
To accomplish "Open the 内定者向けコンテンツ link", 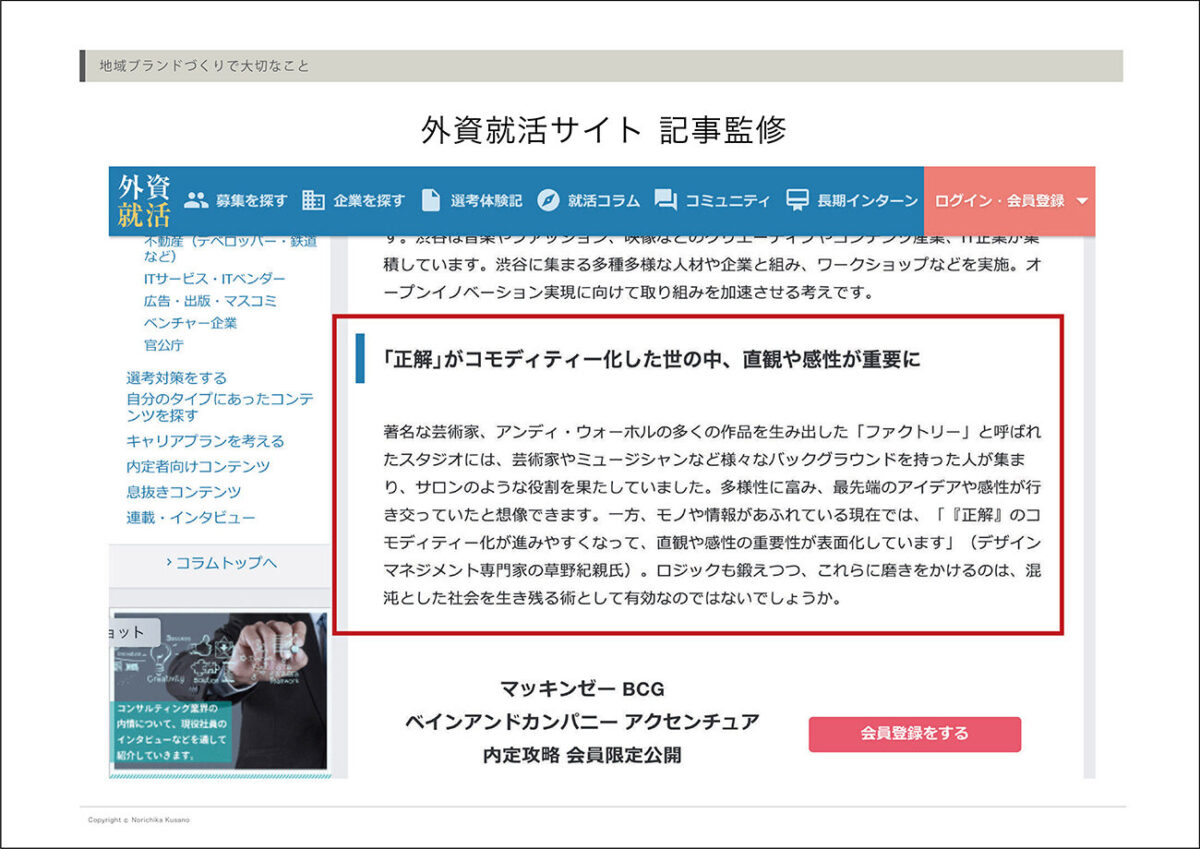I will [198, 466].
